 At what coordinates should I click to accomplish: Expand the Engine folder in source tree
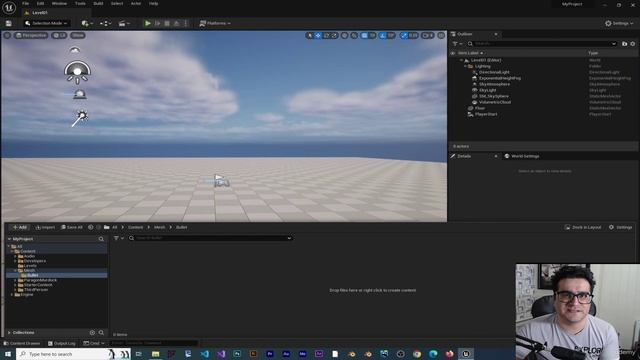[12, 295]
